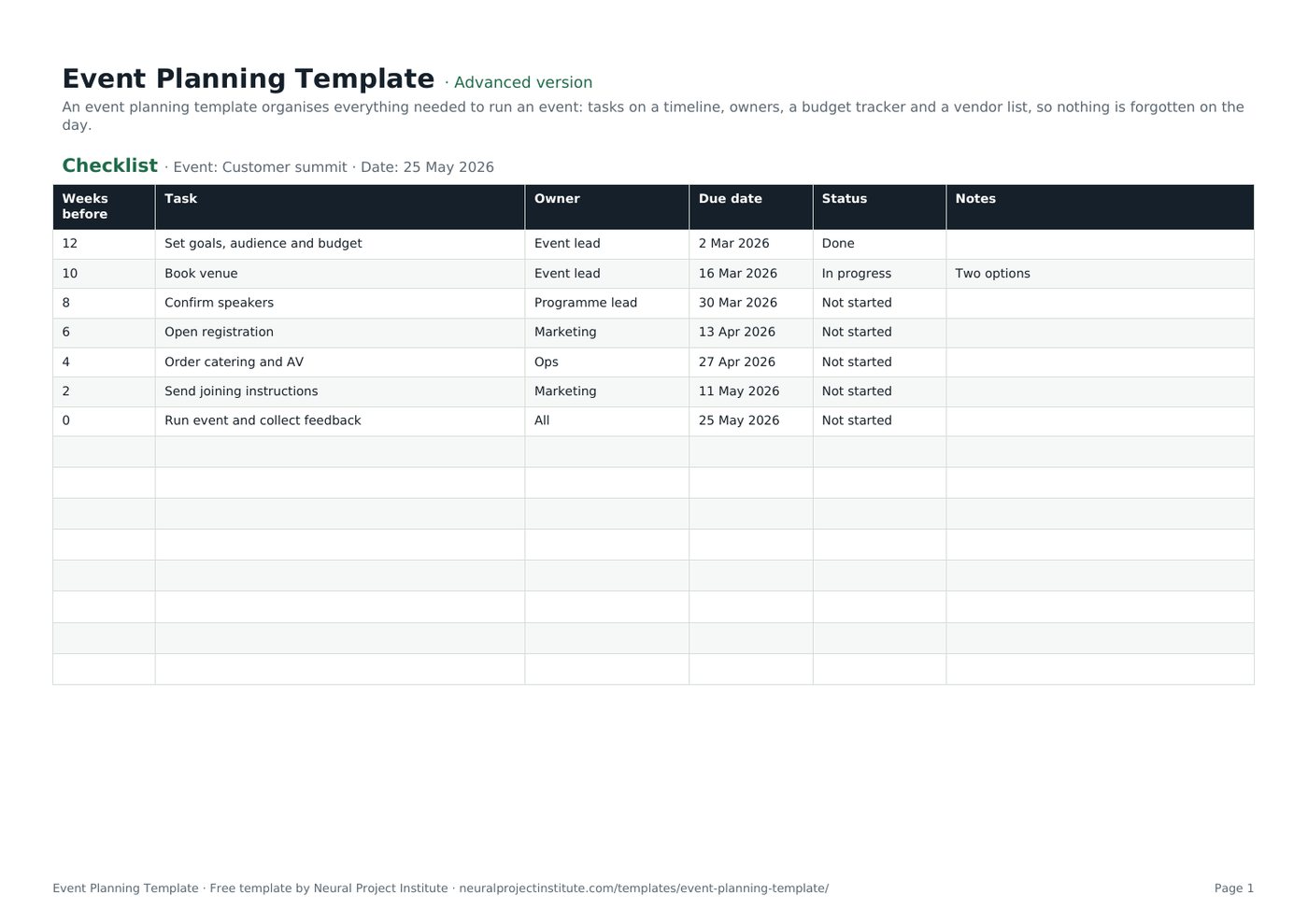The height and width of the screenshot is (924, 1308).
Task: Click the 'Task' column header
Action: coord(340,206)
